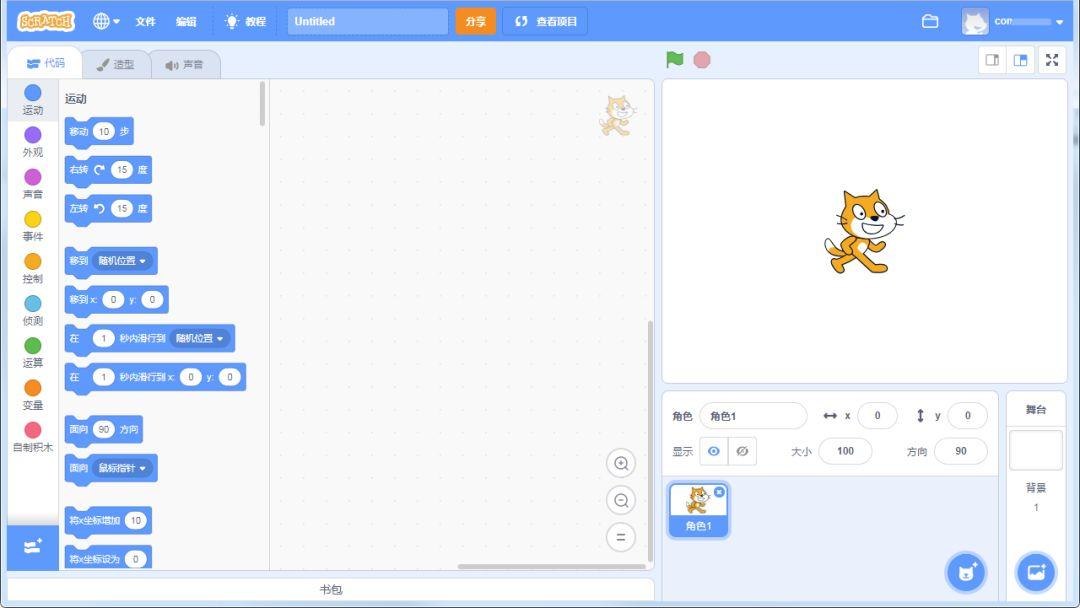The width and height of the screenshot is (1080, 608).
Task: Zoom out the workspace
Action: [621, 501]
